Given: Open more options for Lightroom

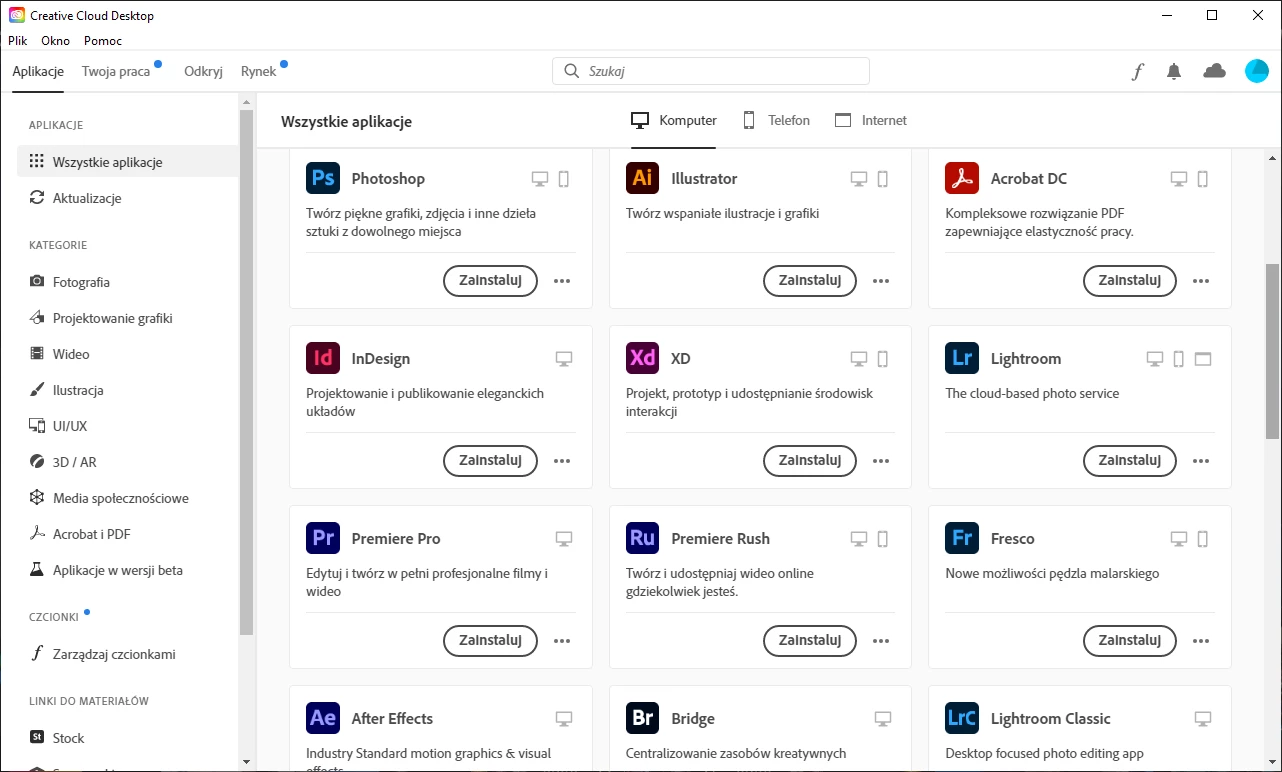Looking at the screenshot, I should click(x=1201, y=461).
